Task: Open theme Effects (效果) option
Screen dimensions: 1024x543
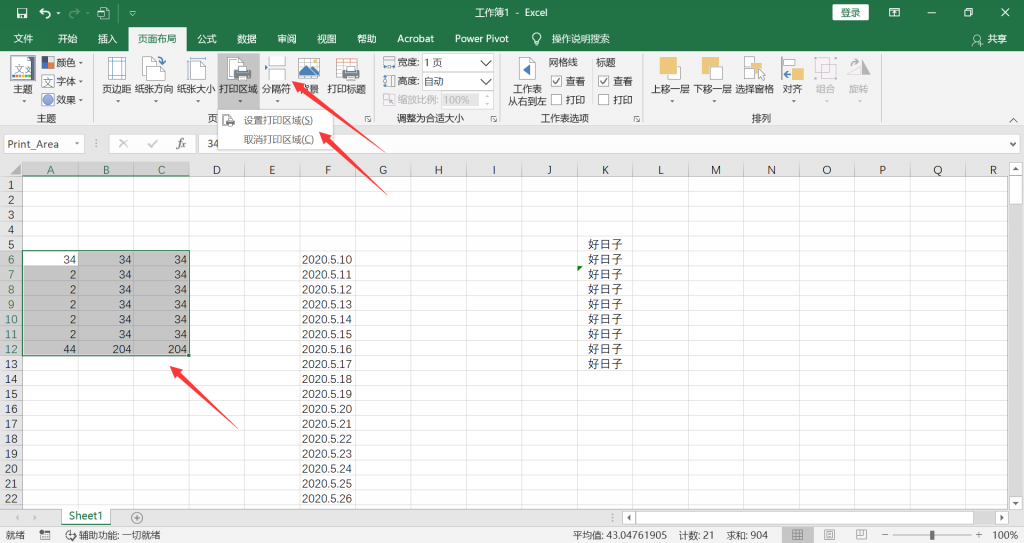Action: (63, 99)
